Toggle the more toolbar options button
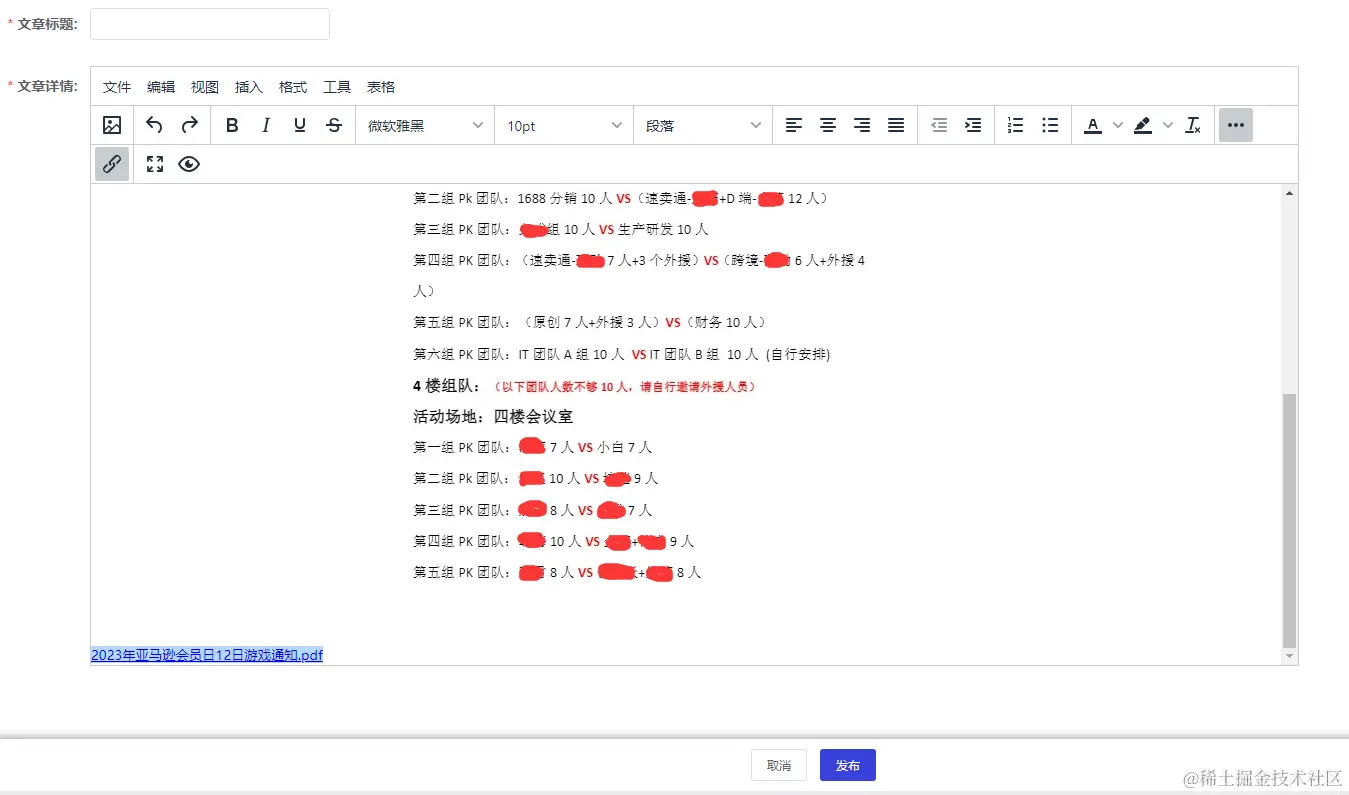 click(1236, 125)
